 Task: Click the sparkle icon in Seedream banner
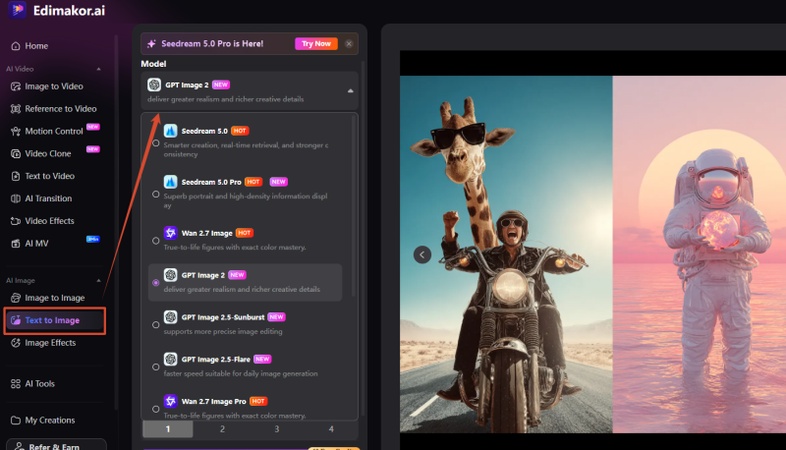[151, 44]
